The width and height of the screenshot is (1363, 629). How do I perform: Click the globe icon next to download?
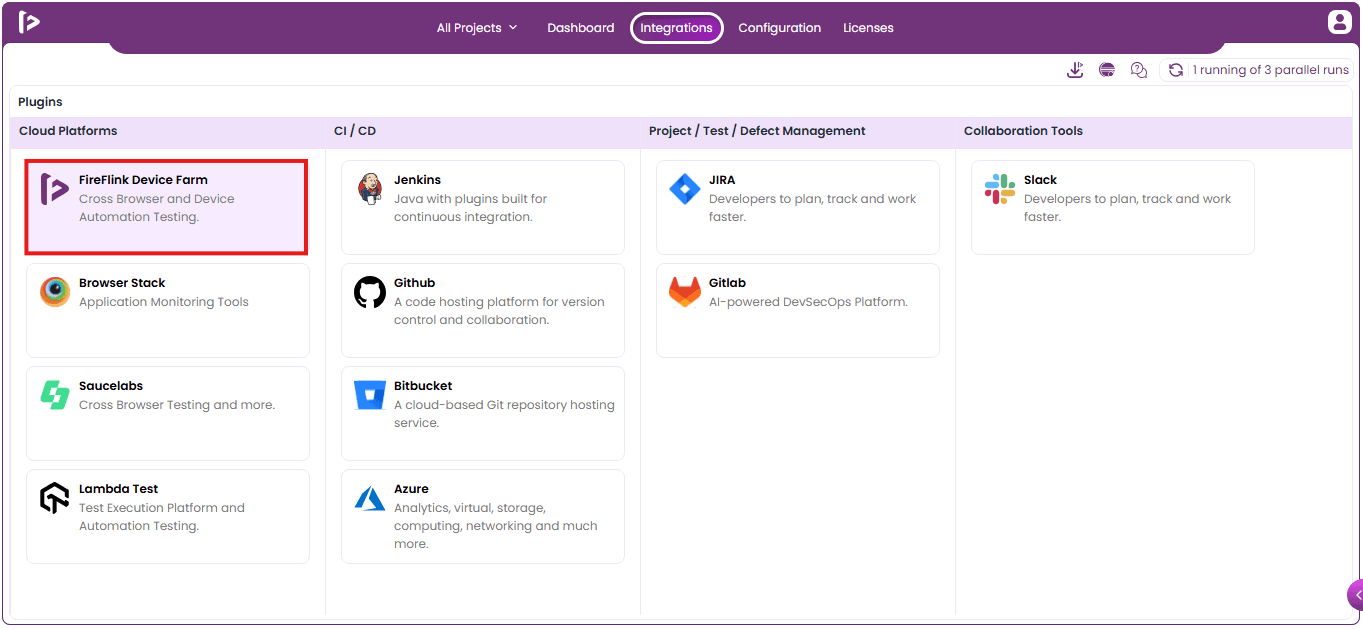[1107, 70]
